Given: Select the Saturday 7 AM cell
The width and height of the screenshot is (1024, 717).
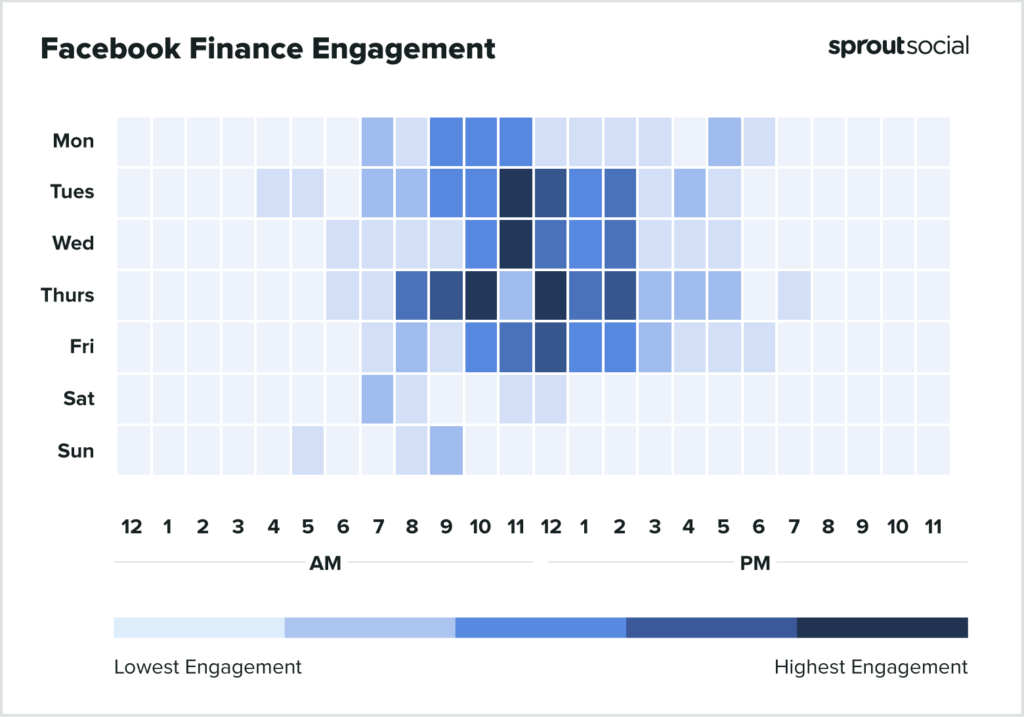Looking at the screenshot, I should 377,398.
